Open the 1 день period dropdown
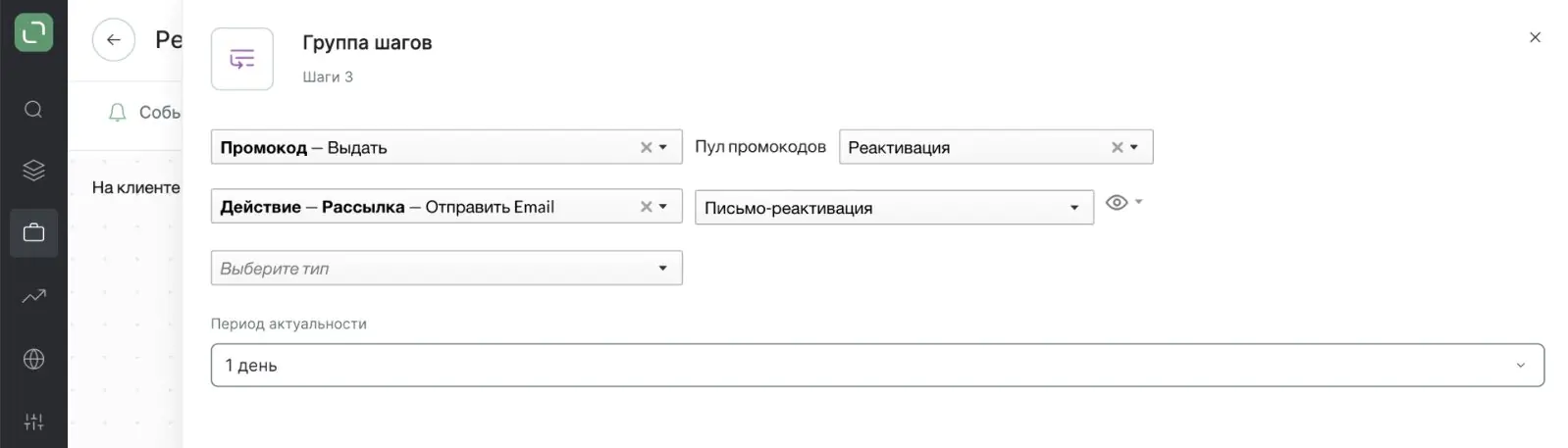Screen dimensions: 1568x448 [877, 365]
